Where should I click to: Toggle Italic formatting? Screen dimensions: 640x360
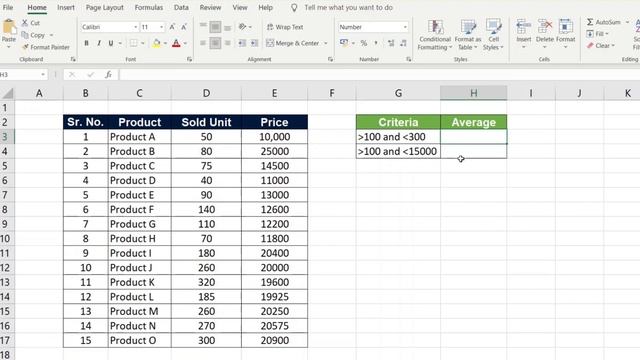(x=99, y=43)
